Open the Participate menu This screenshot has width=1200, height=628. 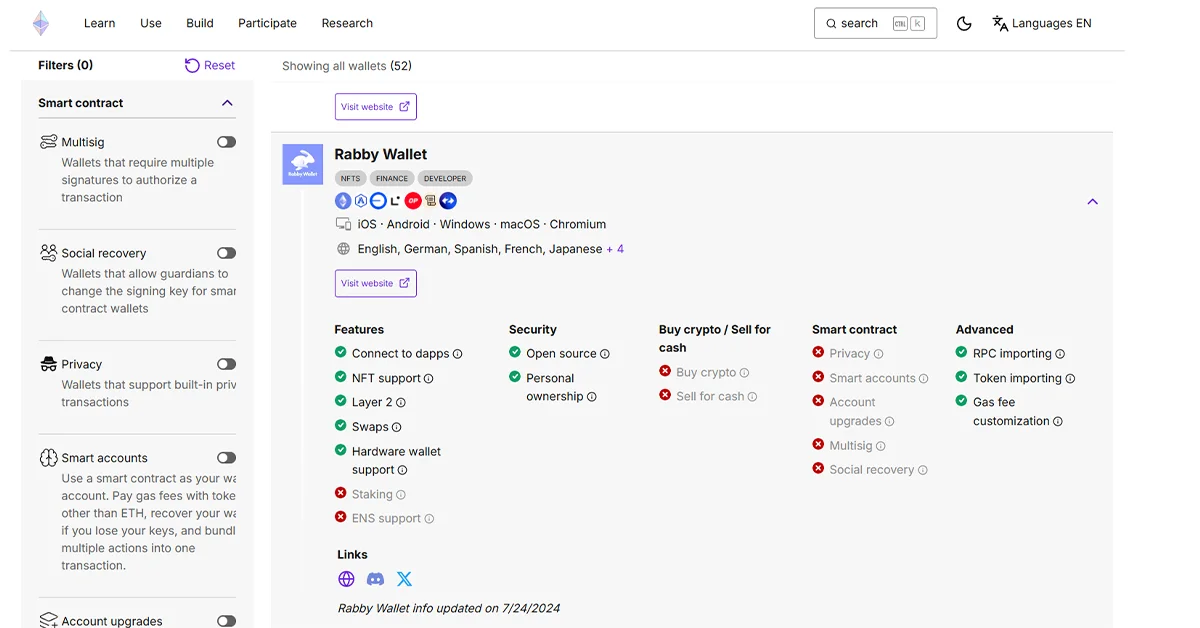tap(267, 23)
